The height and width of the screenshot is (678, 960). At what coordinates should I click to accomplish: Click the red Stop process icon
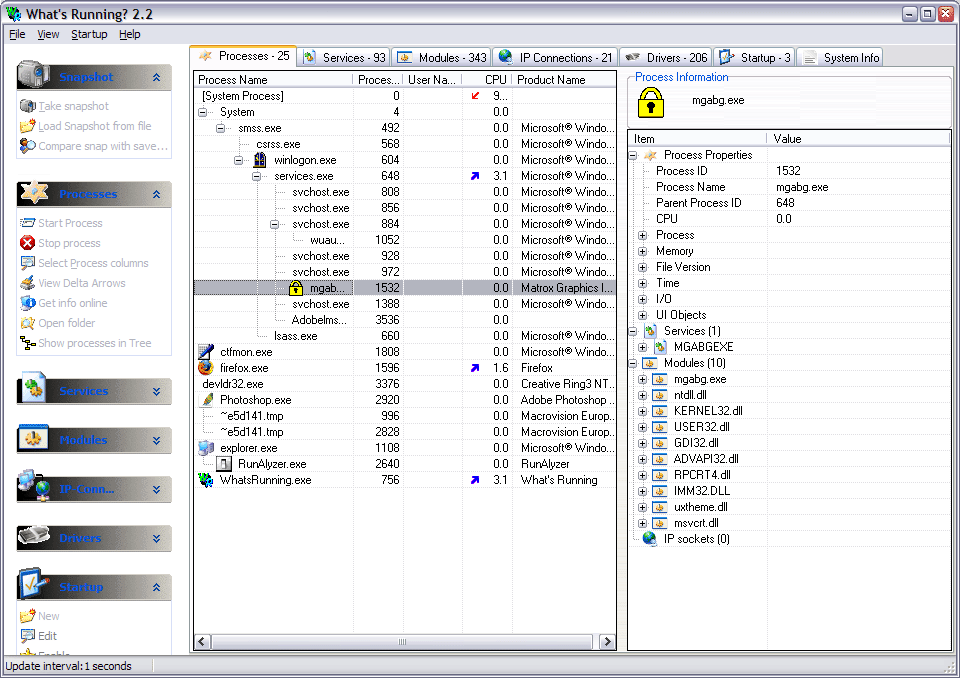[28, 243]
